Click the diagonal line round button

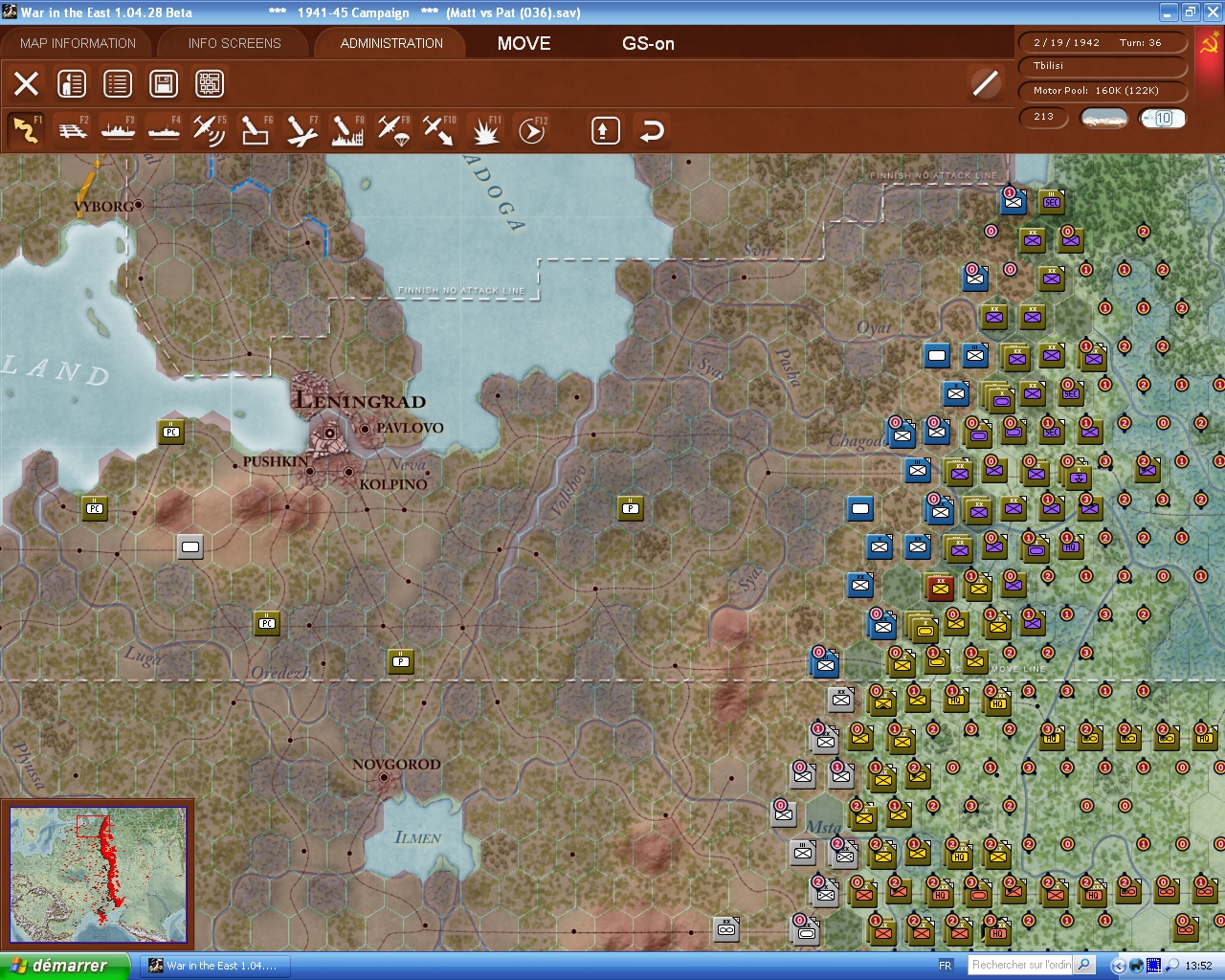(985, 83)
